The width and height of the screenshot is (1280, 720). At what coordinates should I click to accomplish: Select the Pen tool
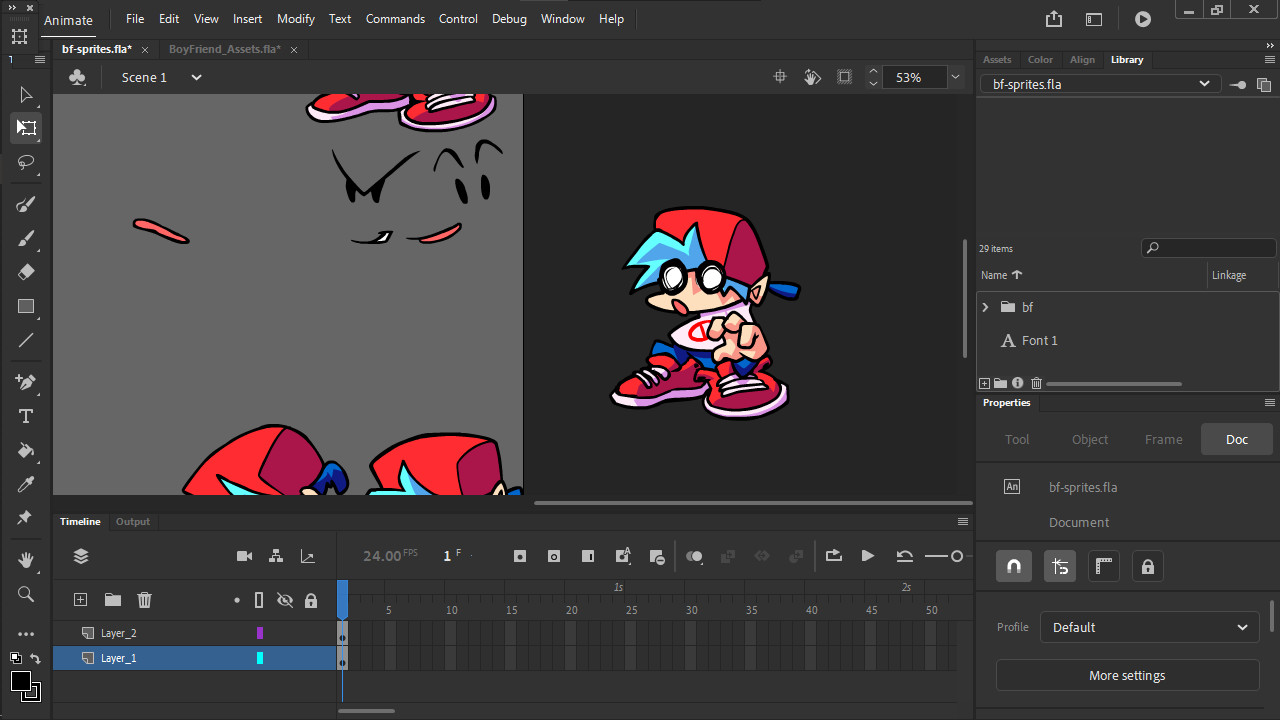pyautogui.click(x=26, y=382)
